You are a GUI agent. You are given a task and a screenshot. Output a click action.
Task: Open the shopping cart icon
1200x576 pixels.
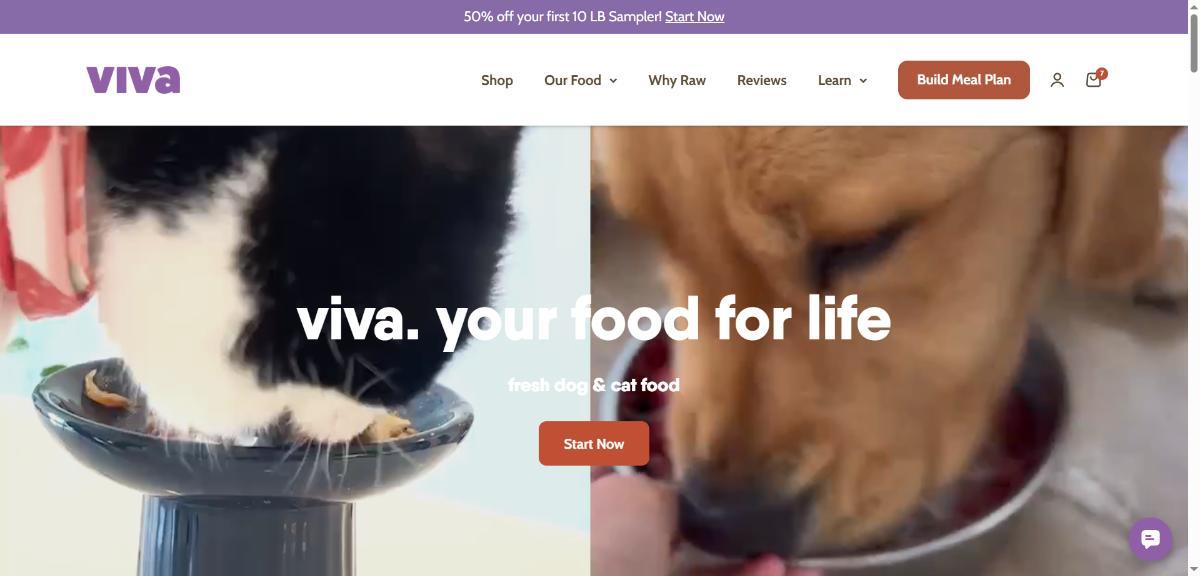[1093, 80]
